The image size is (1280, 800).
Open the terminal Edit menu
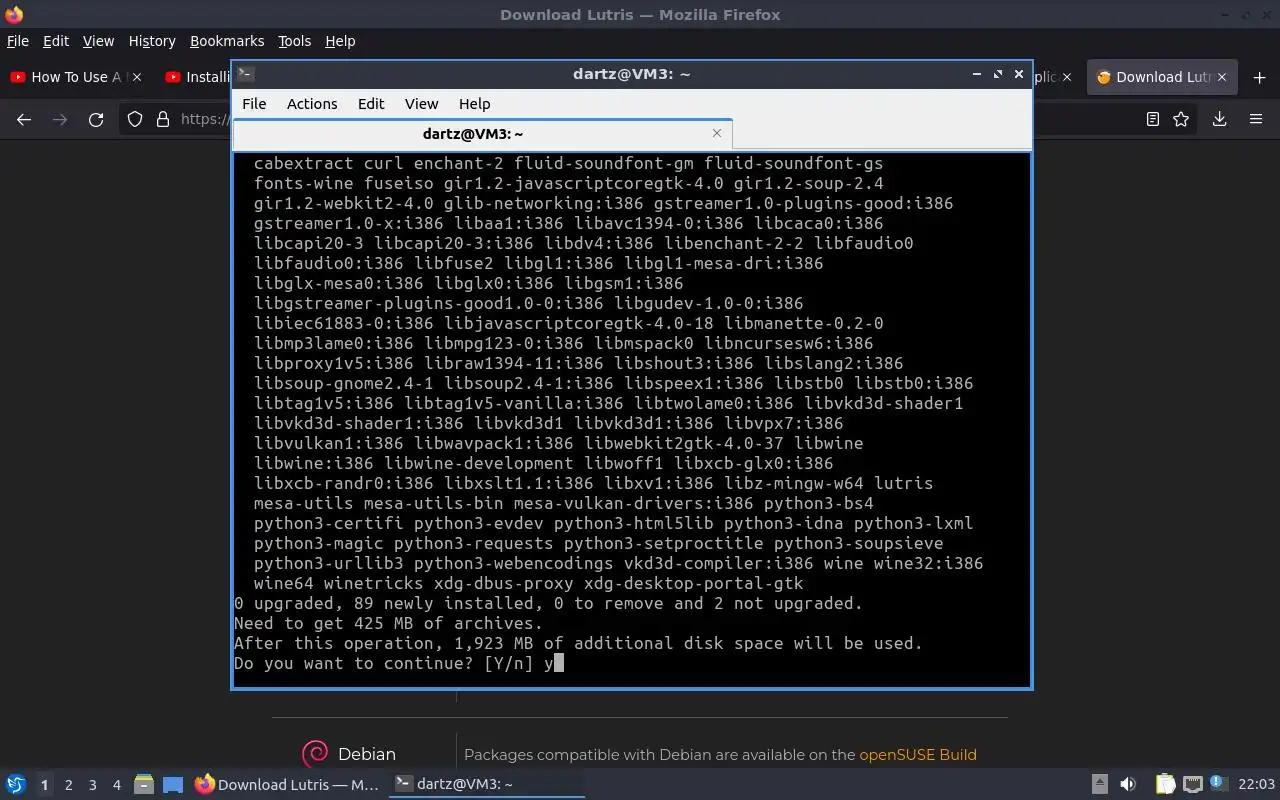point(371,104)
